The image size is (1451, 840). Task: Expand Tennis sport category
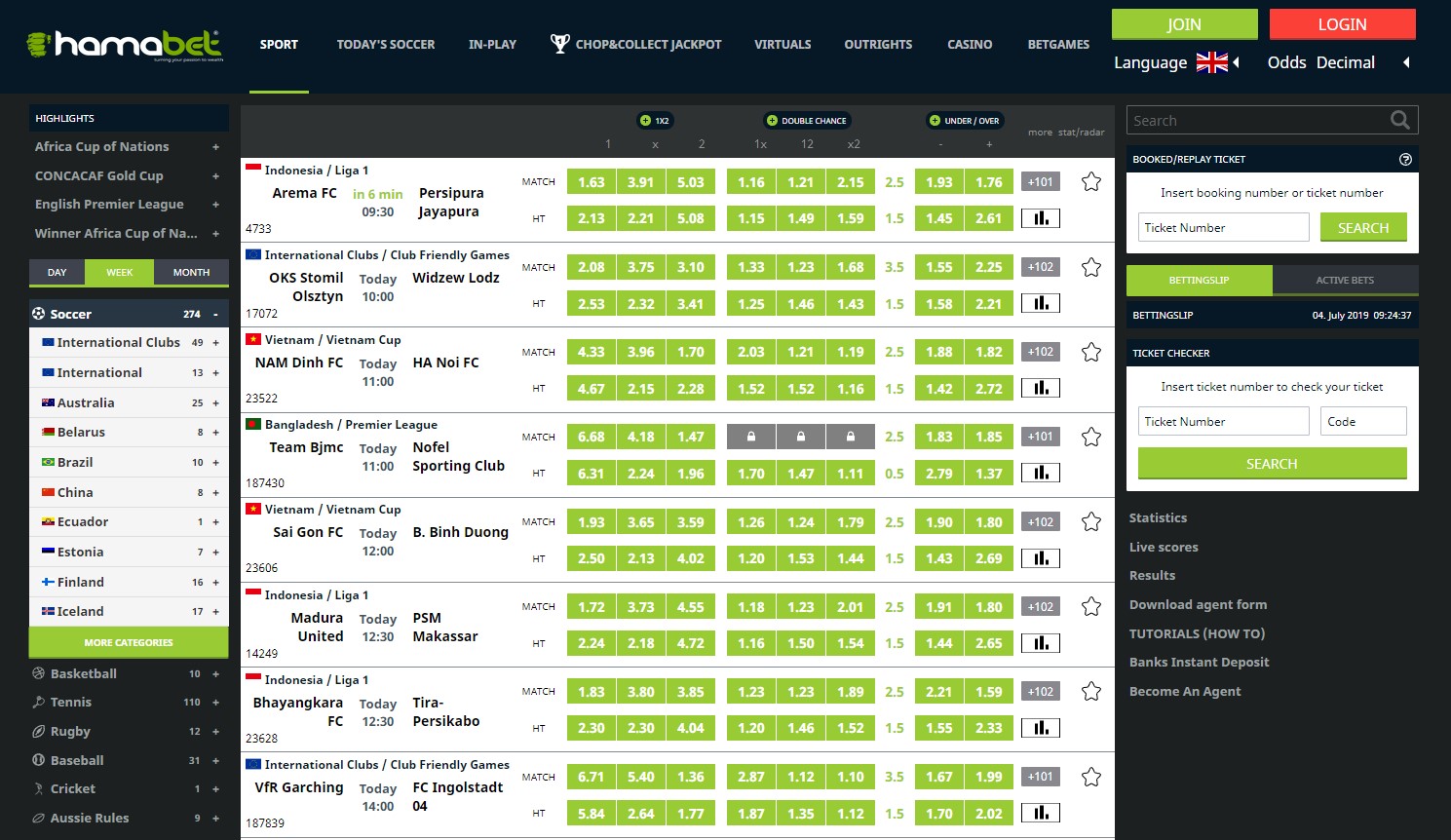[x=215, y=703]
